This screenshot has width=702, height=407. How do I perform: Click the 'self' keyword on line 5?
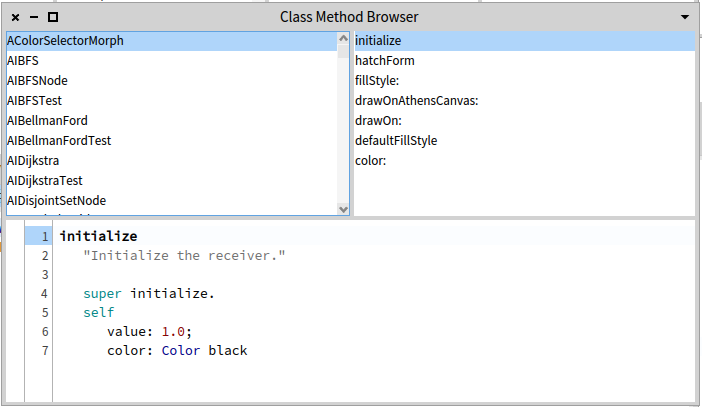pyautogui.click(x=98, y=313)
